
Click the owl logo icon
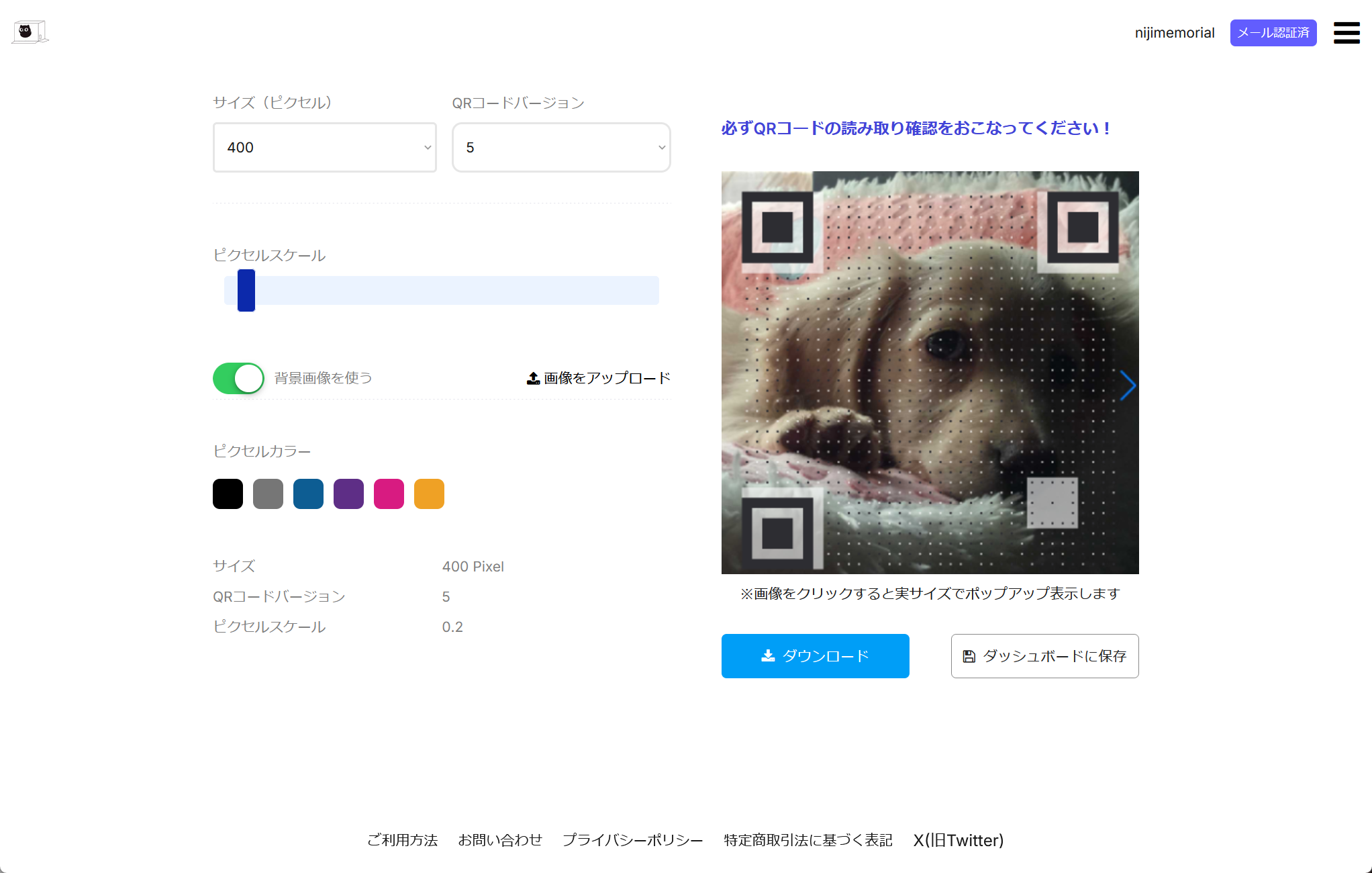tap(30, 32)
